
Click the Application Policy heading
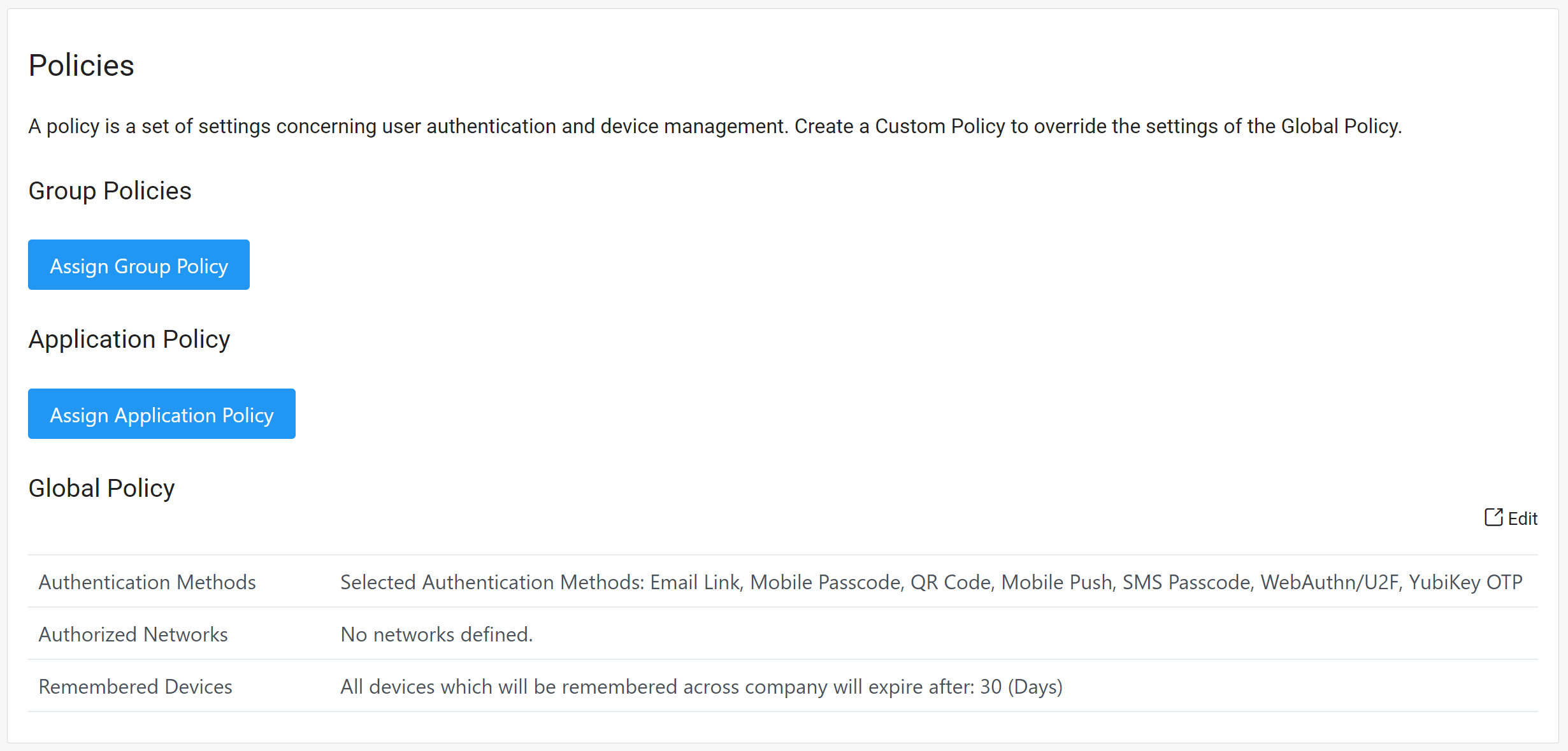click(x=129, y=340)
